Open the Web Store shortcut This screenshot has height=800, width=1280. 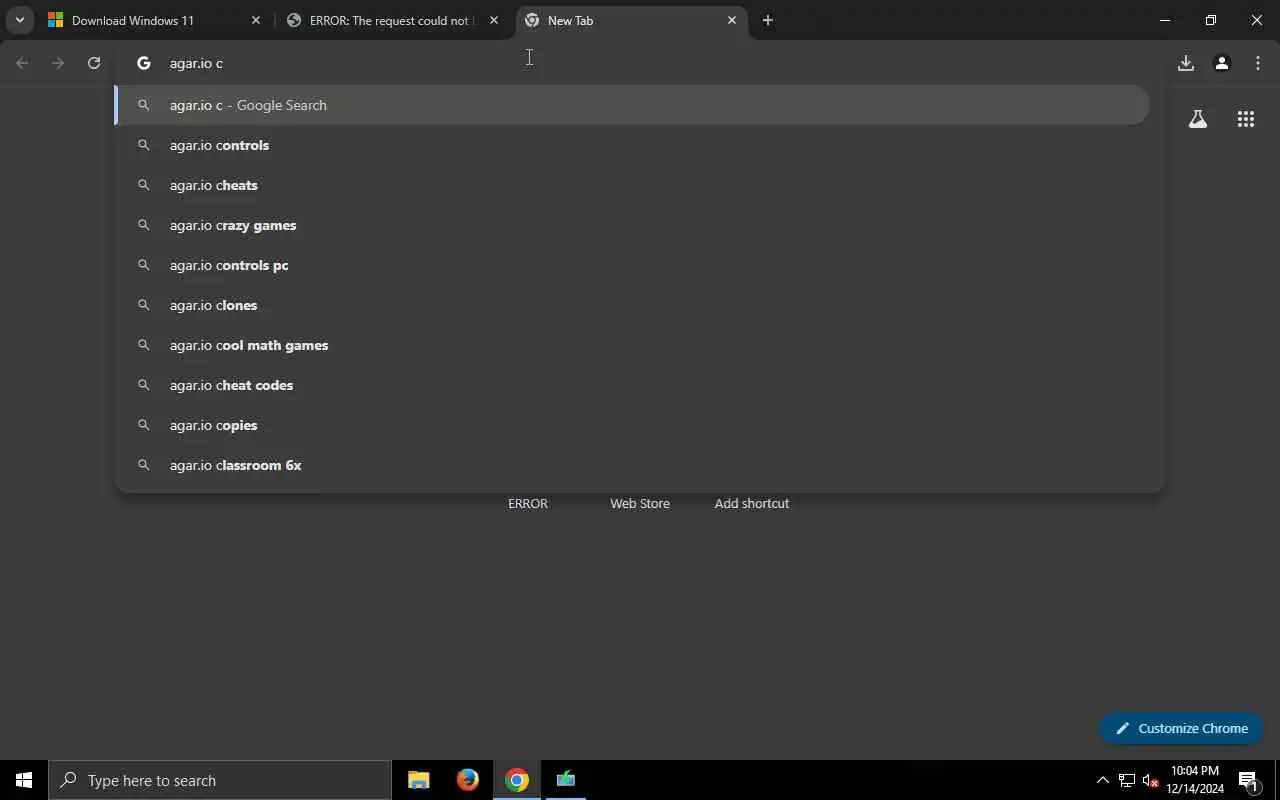640,503
